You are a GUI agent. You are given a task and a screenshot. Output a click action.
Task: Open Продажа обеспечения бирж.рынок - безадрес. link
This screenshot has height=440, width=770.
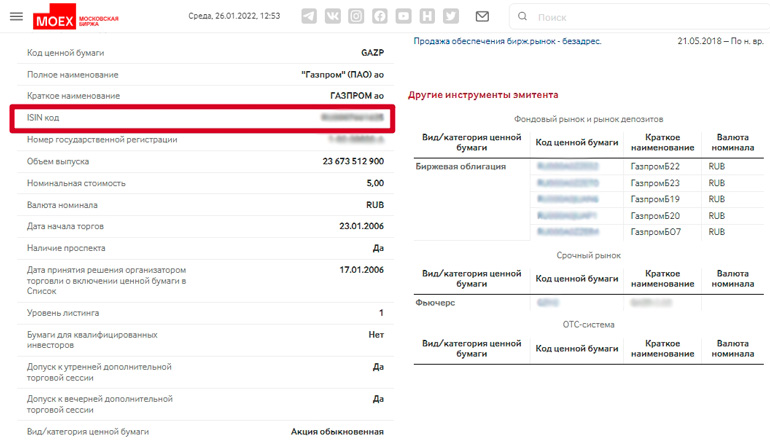click(507, 41)
